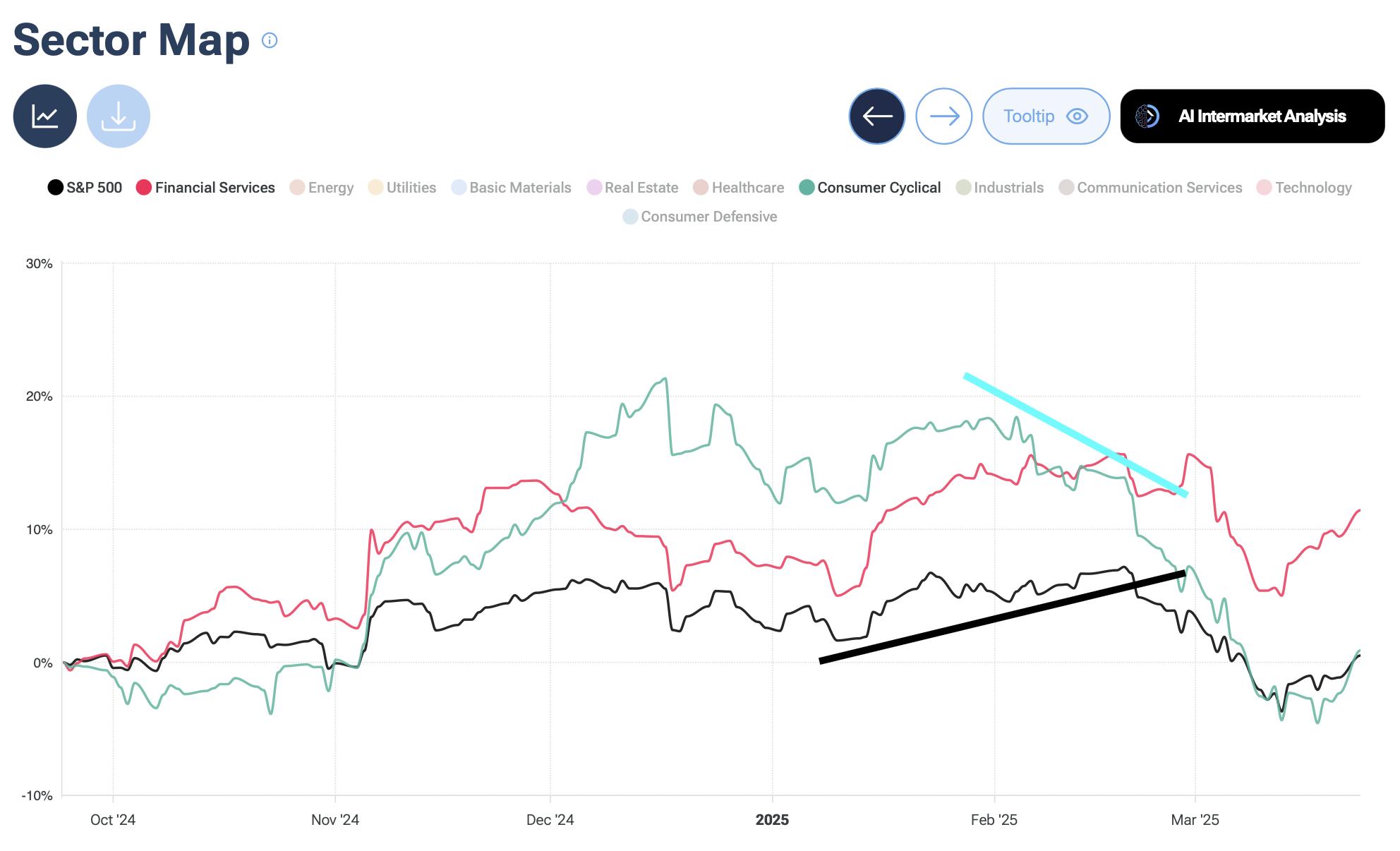The width and height of the screenshot is (1400, 851).
Task: Click the 2025 label on time axis
Action: tap(772, 820)
